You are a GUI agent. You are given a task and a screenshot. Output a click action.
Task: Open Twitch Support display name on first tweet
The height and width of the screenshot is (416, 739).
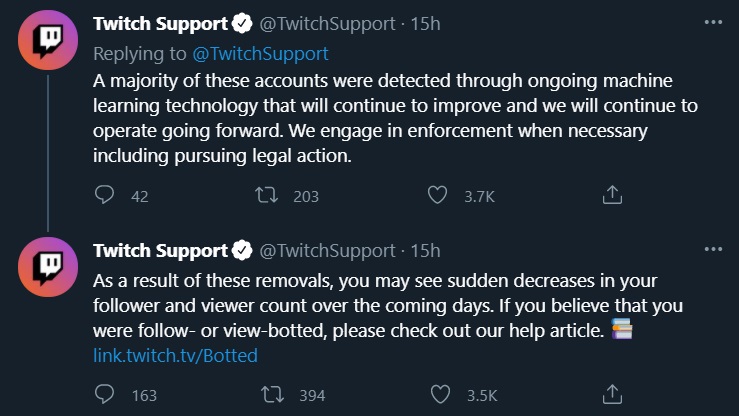tap(160, 24)
